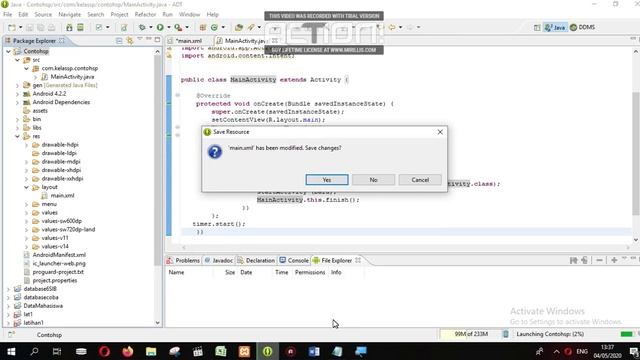Open the Run dropdown arrow
This screenshot has height=360, width=640.
tap(169, 27)
